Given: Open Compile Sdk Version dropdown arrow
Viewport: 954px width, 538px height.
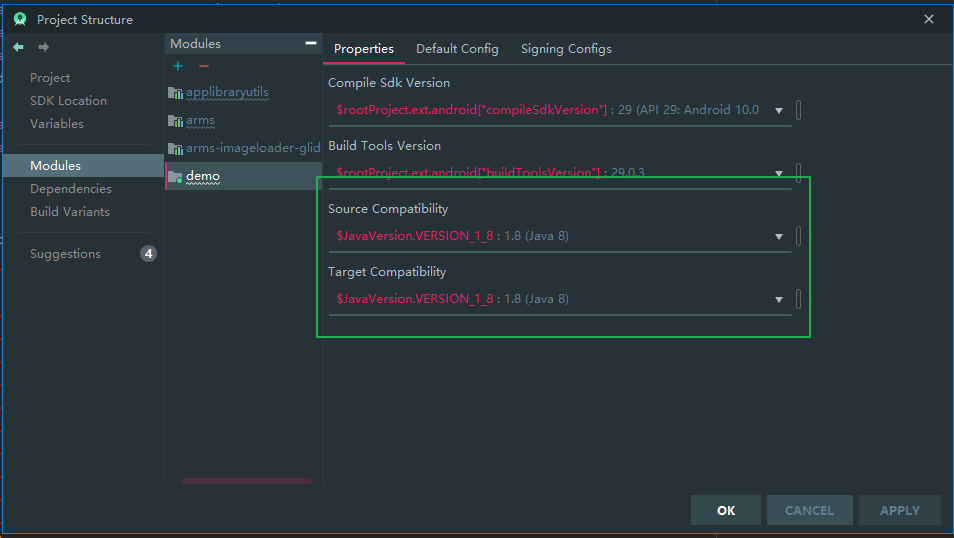Looking at the screenshot, I should click(x=779, y=110).
